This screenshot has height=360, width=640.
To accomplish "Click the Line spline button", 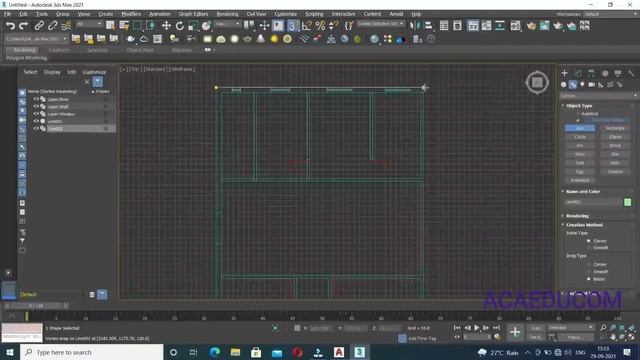I will 580,128.
